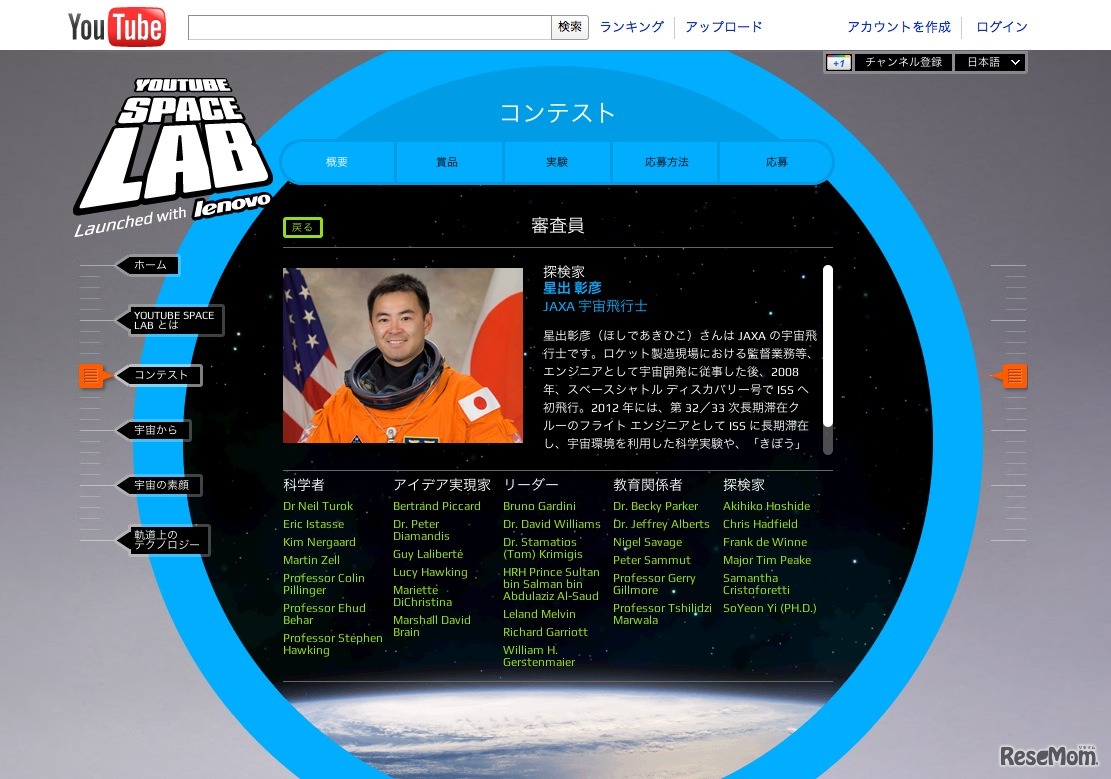Click the Google +1 icon
This screenshot has width=1111, height=779.
(x=838, y=62)
